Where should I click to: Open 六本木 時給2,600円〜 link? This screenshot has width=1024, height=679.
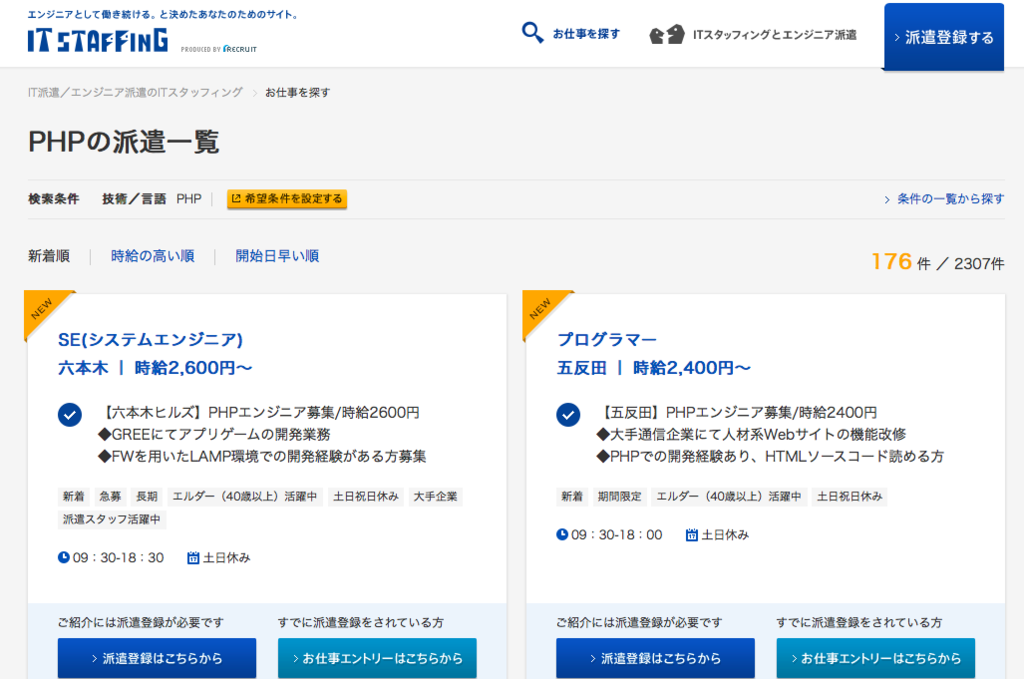155,368
